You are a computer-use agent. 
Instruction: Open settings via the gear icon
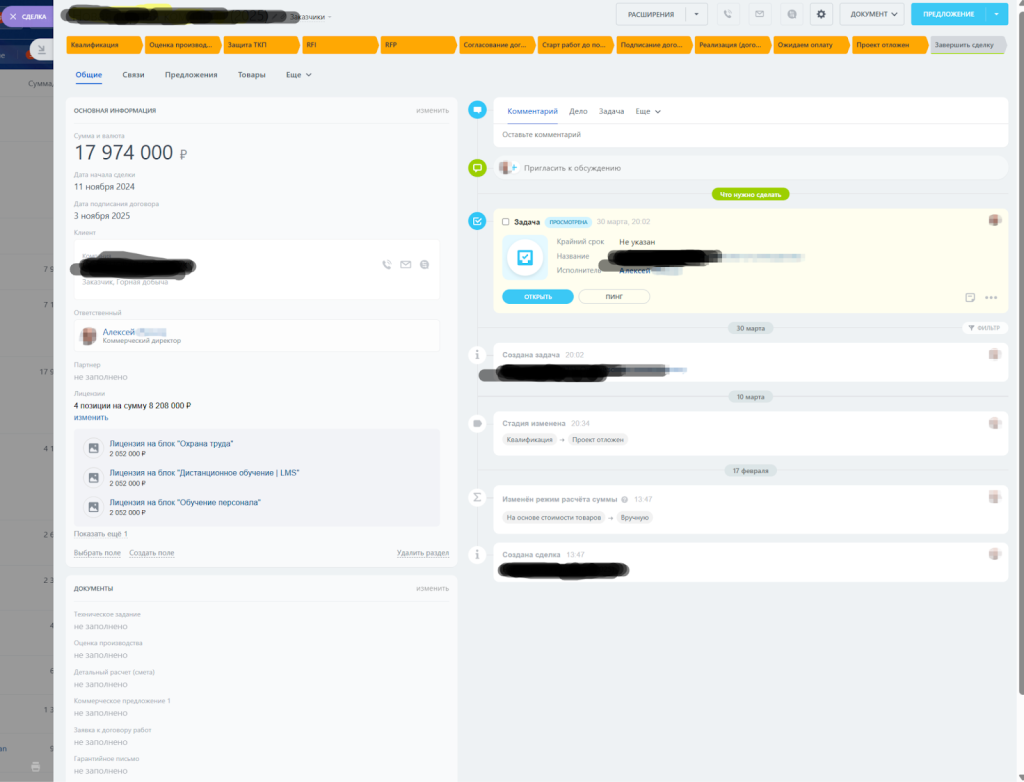coord(822,14)
